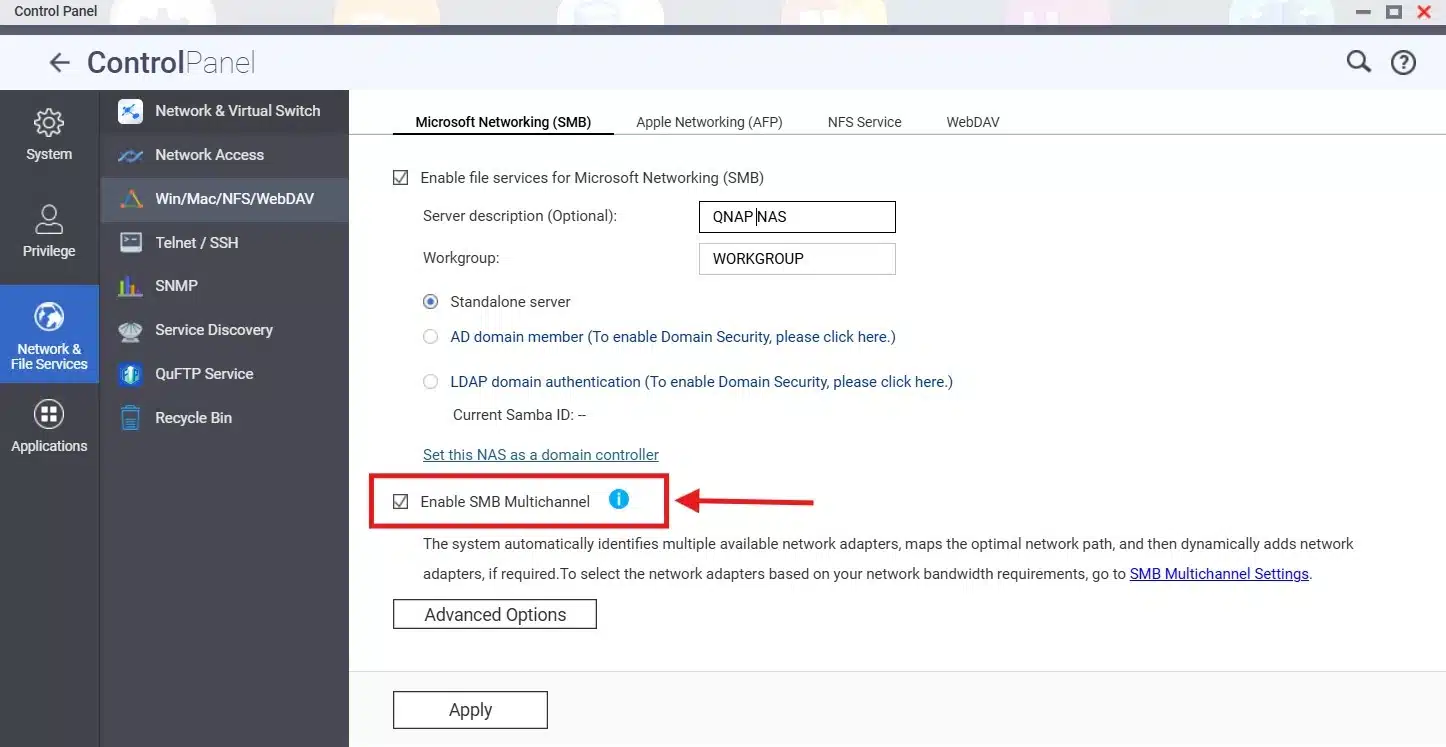Switch to the Apple Networking (AFP) tab
The width and height of the screenshot is (1446, 747).
[x=709, y=121]
